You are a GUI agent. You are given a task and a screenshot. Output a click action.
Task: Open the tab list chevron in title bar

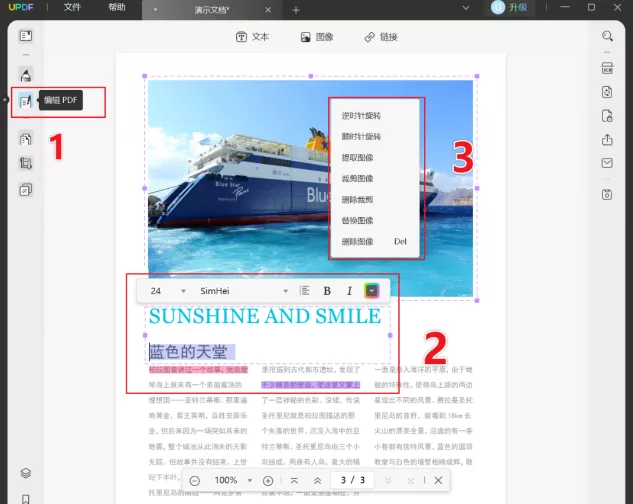tap(466, 8)
